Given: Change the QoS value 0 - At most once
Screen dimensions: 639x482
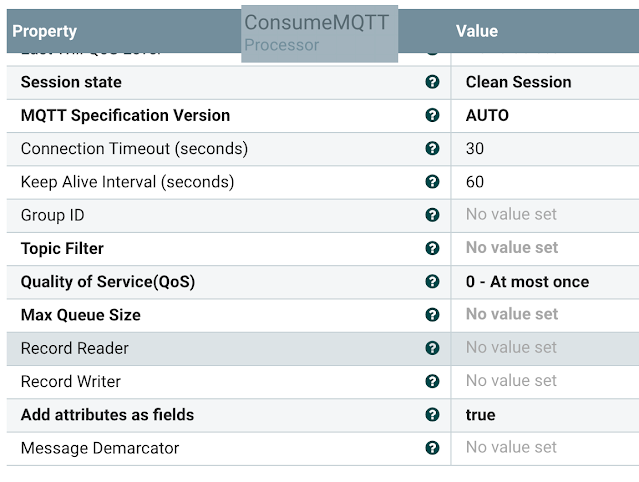Looking at the screenshot, I should click(x=527, y=282).
